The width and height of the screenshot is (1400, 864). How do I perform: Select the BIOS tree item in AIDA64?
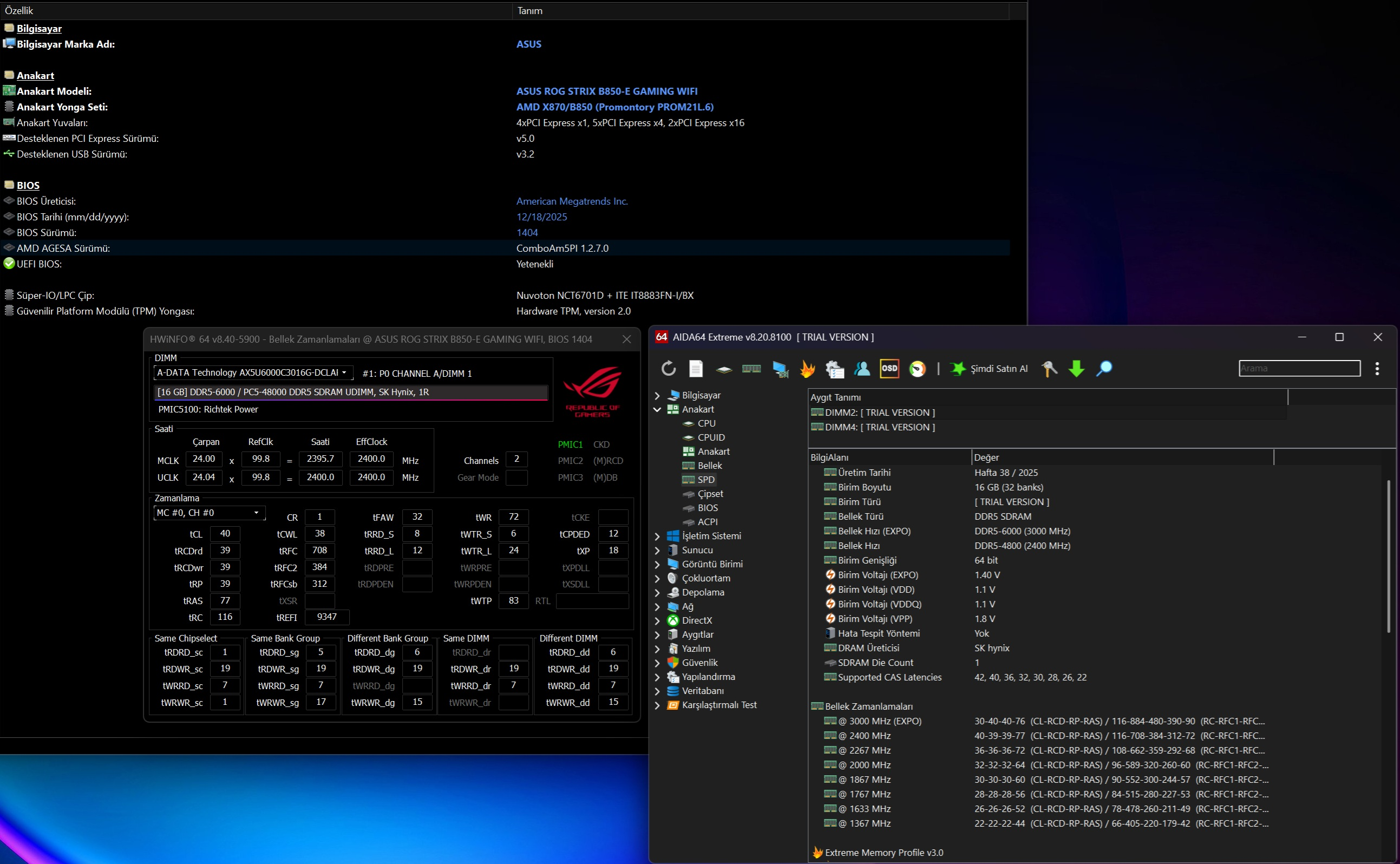[708, 508]
